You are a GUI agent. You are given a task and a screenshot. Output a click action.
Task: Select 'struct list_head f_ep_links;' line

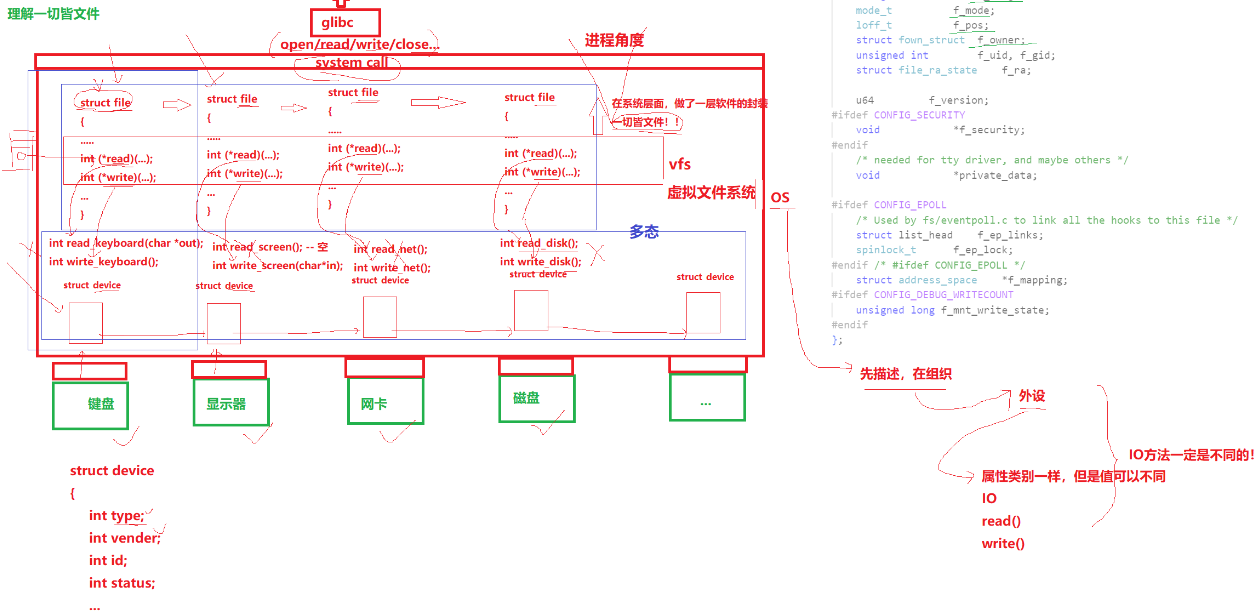[x=949, y=235]
